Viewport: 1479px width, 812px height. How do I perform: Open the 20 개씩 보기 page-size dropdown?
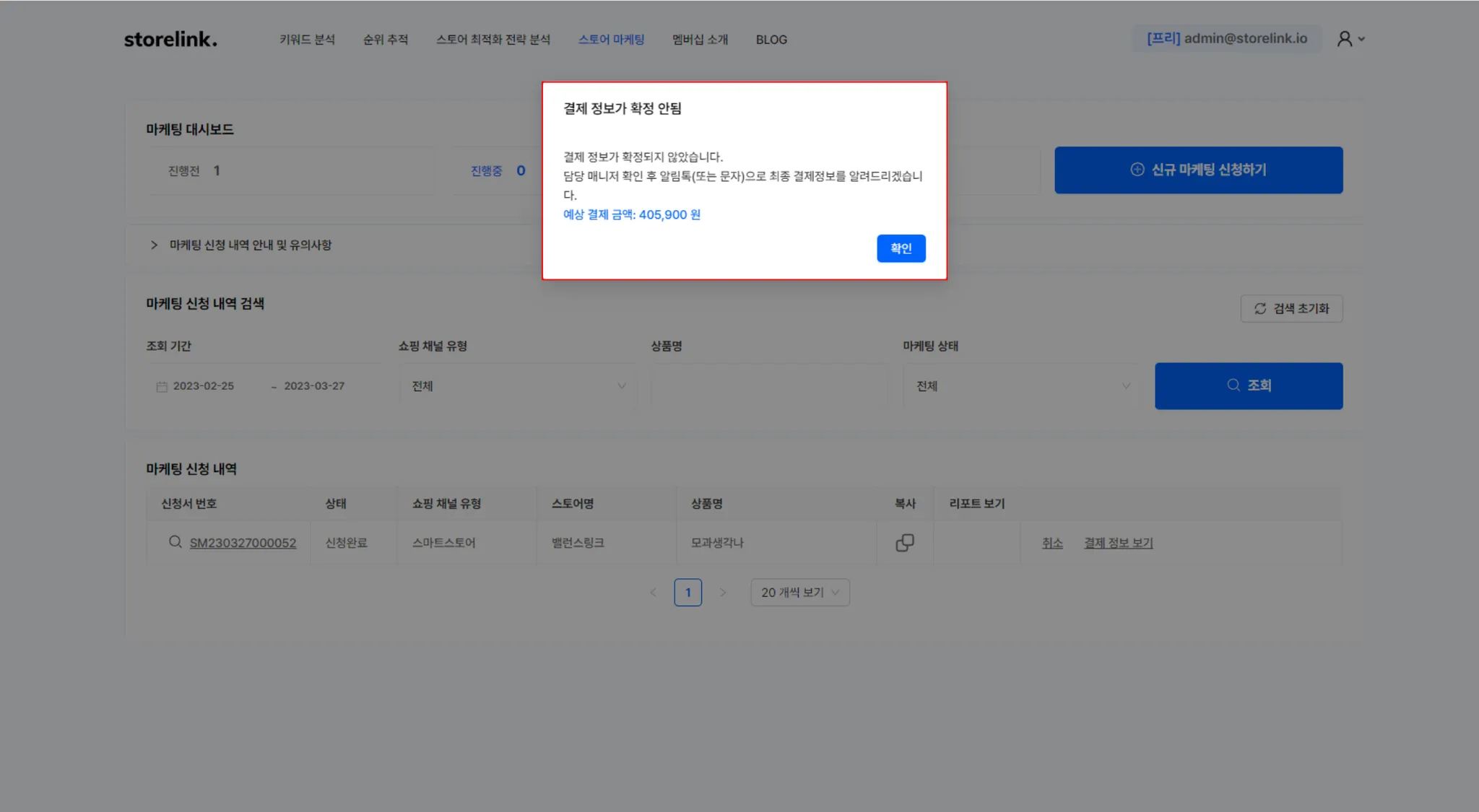pyautogui.click(x=799, y=593)
